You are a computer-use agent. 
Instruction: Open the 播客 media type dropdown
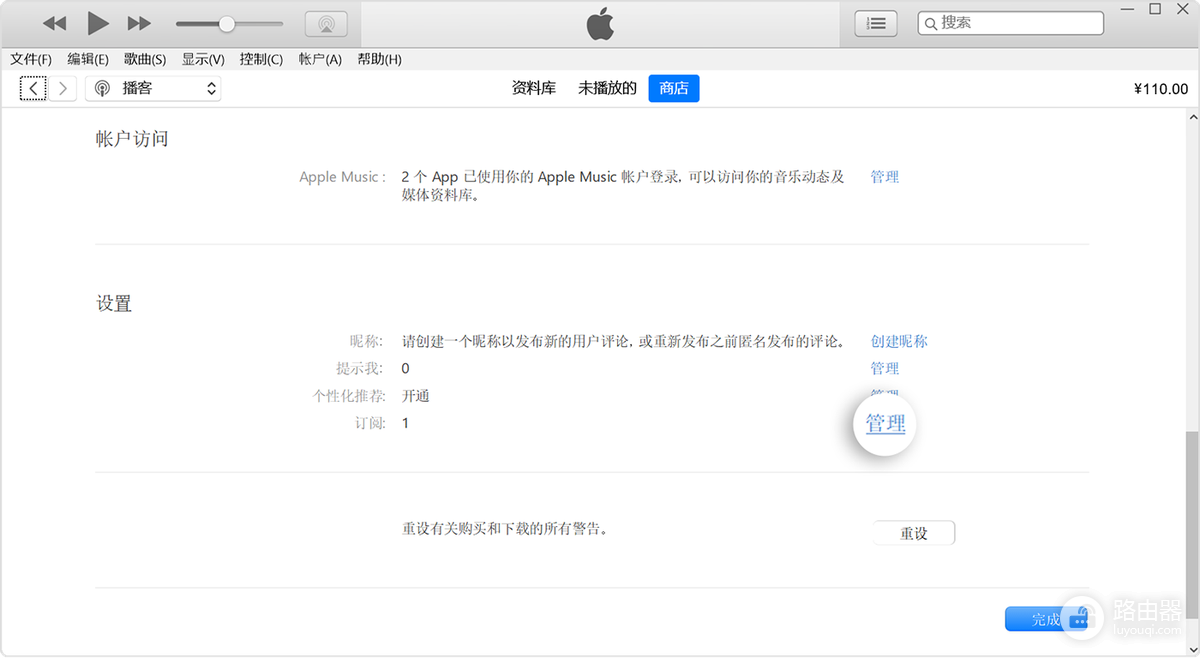[153, 88]
